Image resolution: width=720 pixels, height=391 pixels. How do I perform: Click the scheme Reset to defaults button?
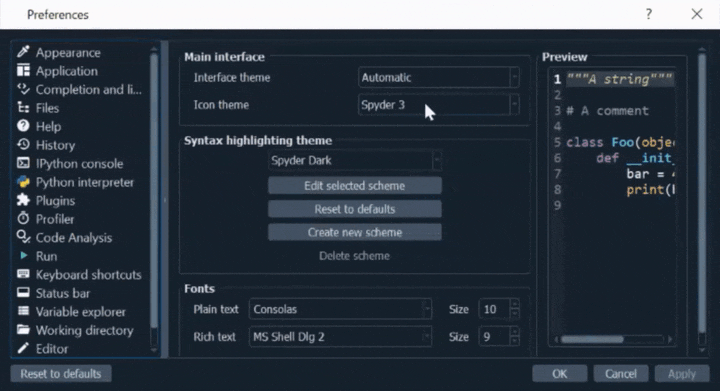point(355,209)
